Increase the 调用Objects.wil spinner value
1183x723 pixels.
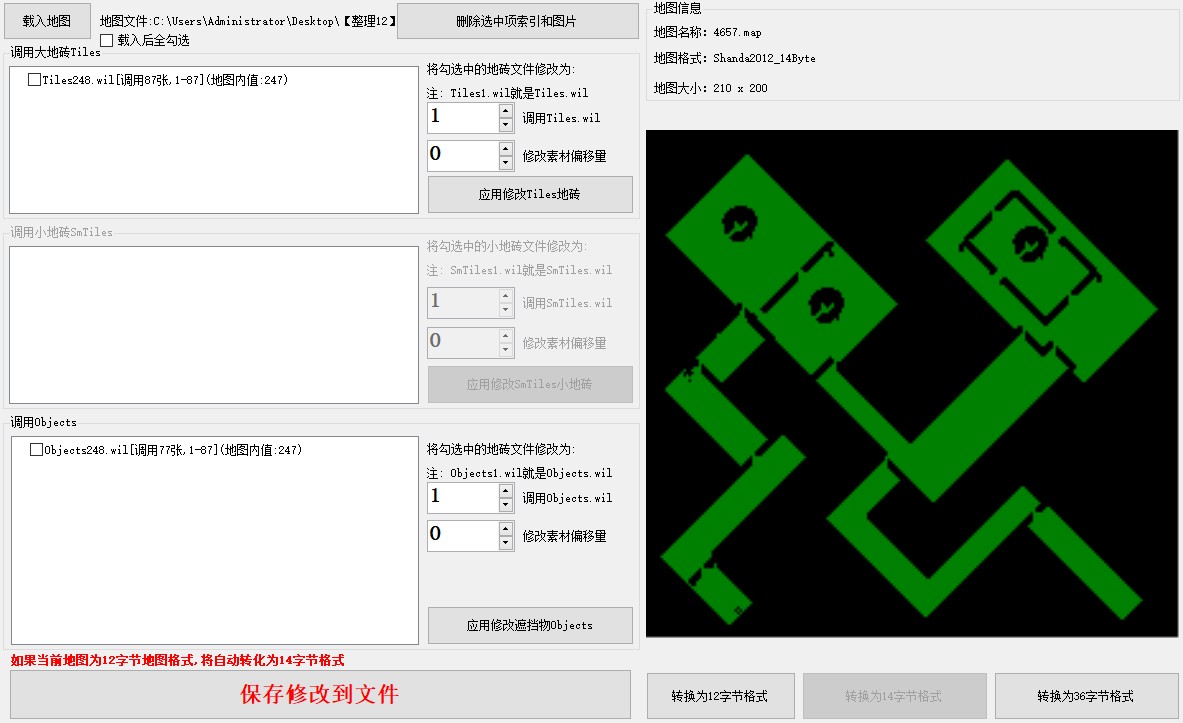click(506, 491)
